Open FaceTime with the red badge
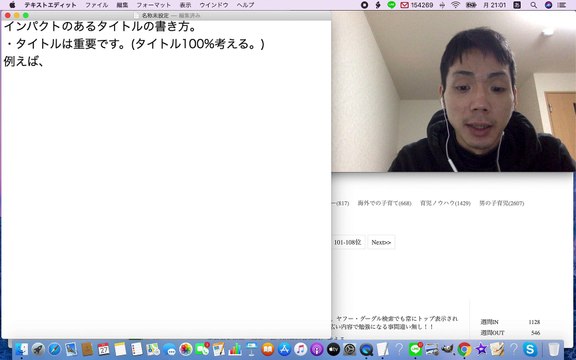 (x=202, y=349)
